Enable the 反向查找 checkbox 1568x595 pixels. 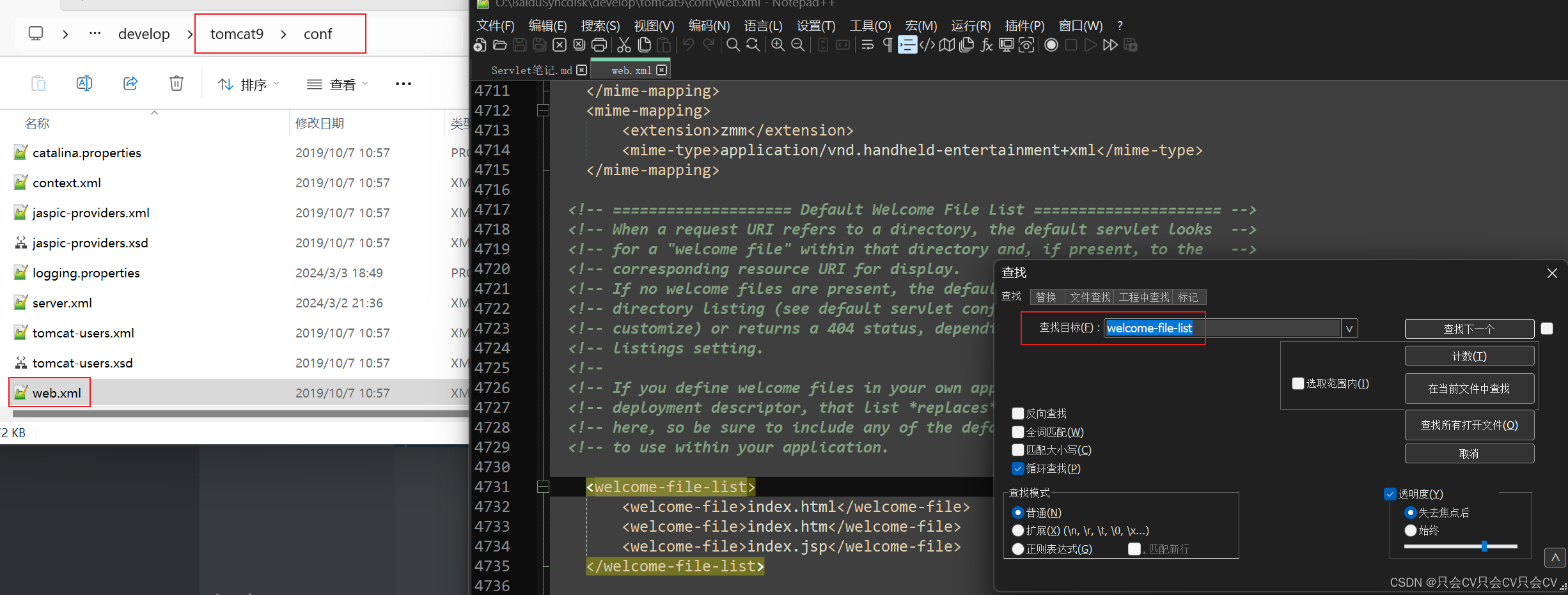pos(1018,413)
